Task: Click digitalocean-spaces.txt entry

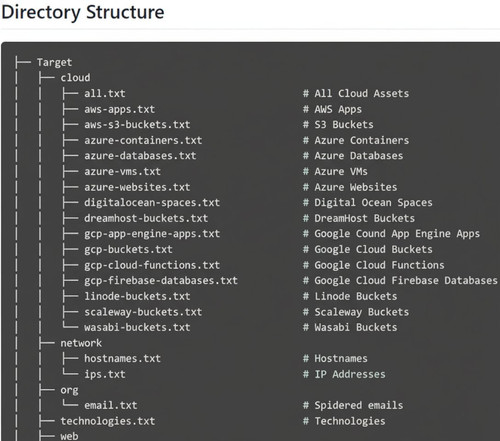Action: [152, 202]
